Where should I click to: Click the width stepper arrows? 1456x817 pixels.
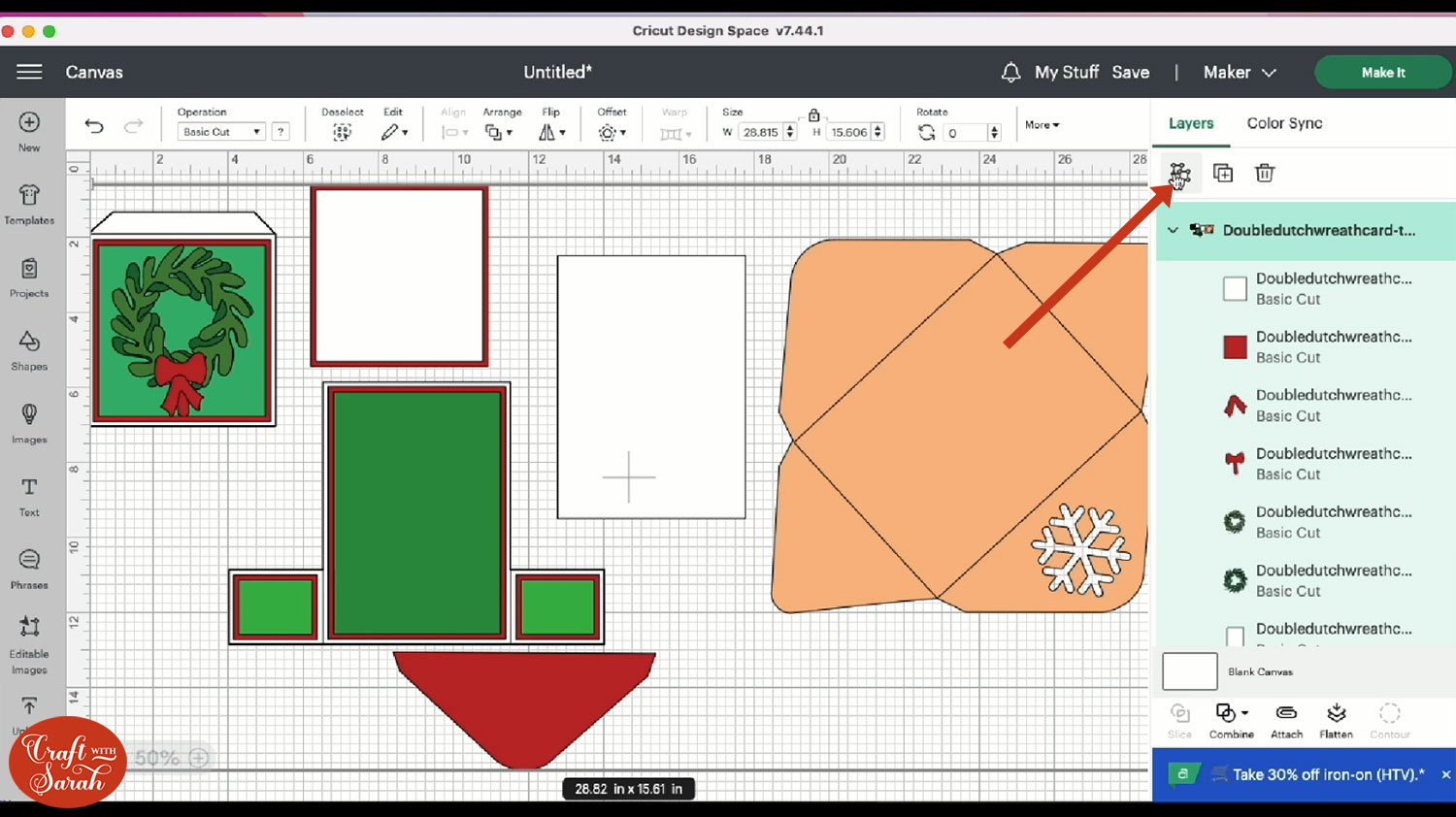[x=790, y=132]
